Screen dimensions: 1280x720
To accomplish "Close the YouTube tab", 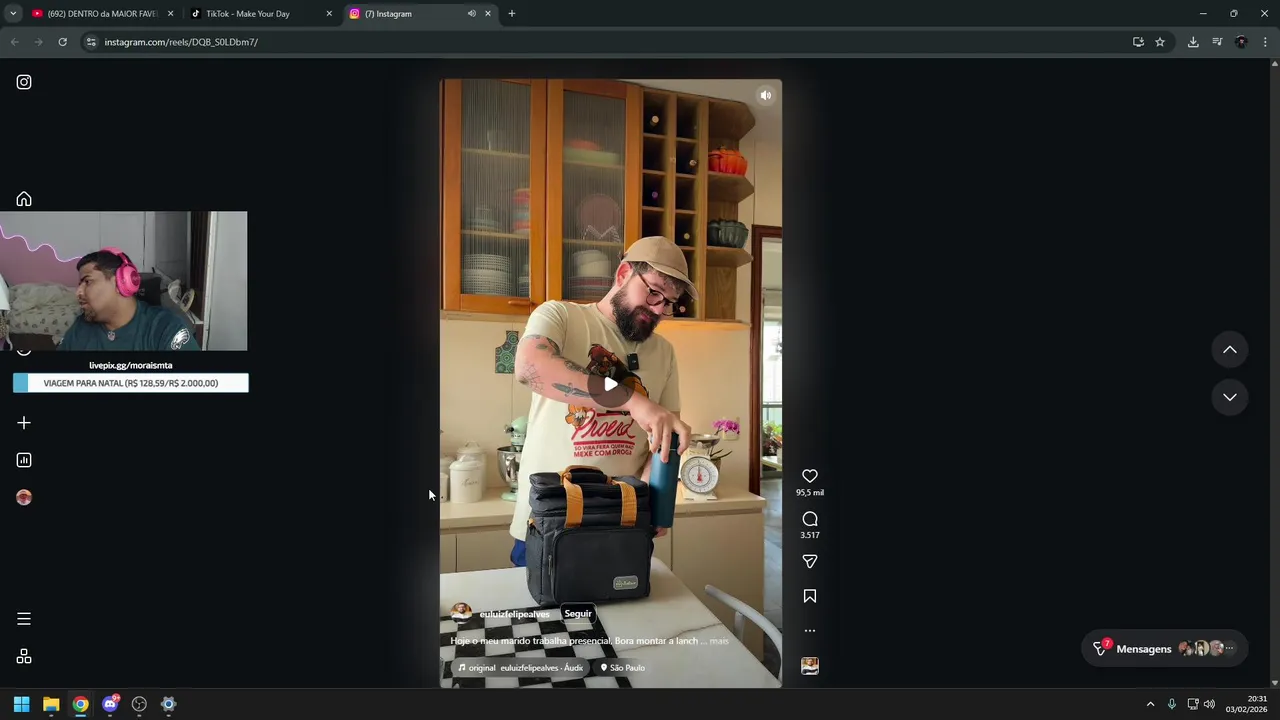I will (170, 14).
